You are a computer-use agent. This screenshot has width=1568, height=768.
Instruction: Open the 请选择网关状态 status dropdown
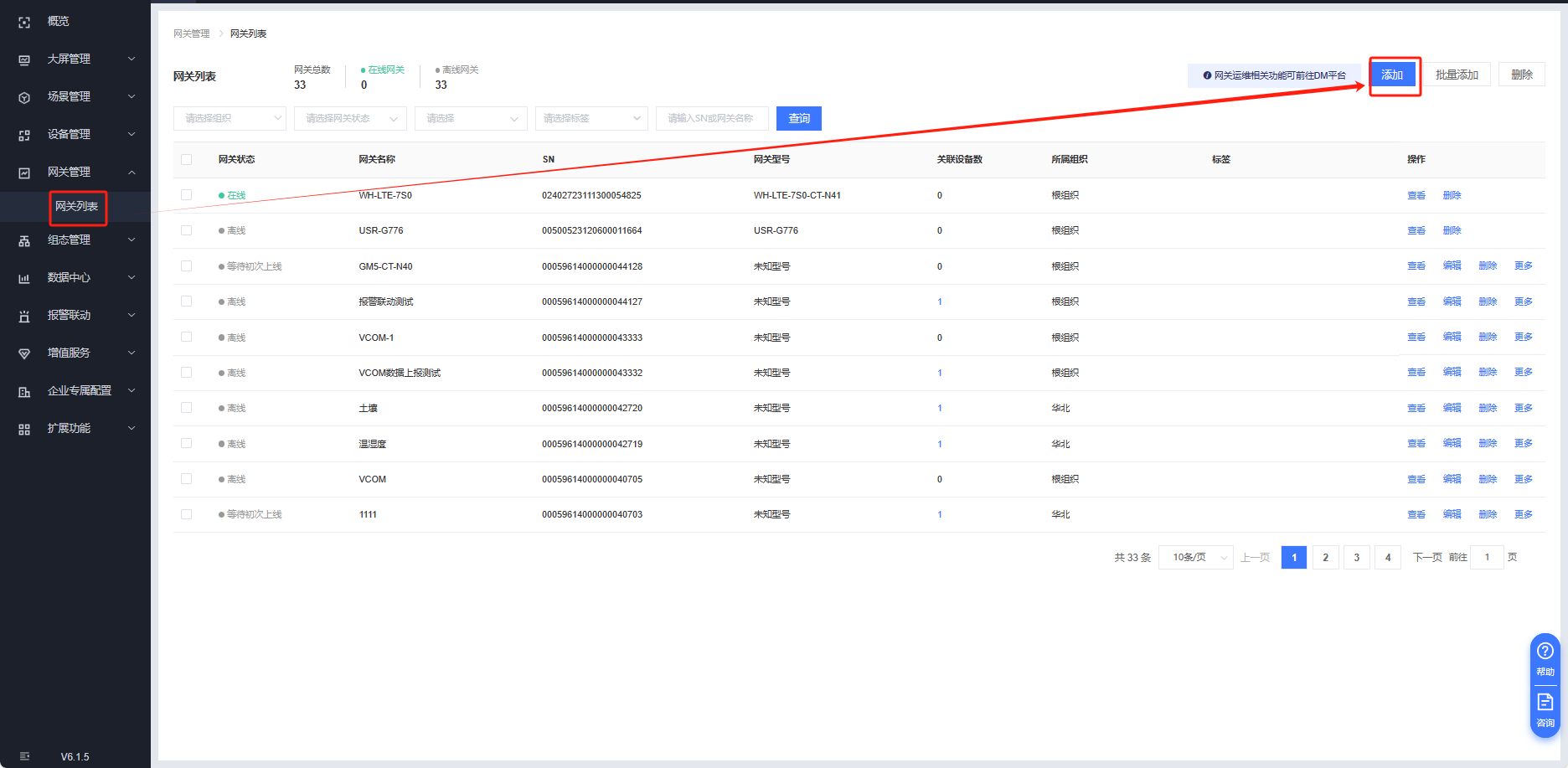[x=350, y=118]
